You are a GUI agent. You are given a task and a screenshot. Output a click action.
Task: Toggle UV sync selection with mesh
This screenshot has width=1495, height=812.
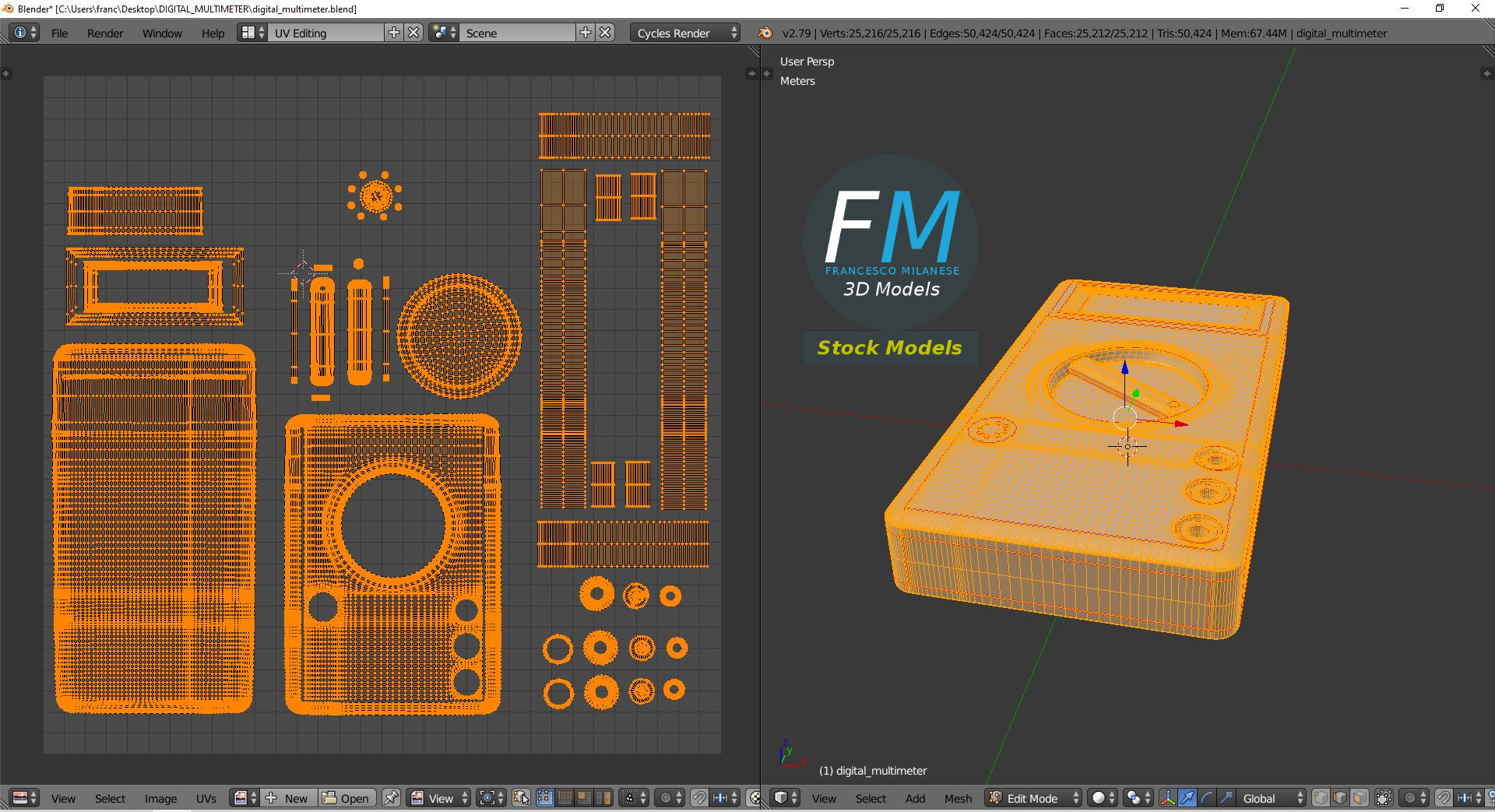[522, 798]
